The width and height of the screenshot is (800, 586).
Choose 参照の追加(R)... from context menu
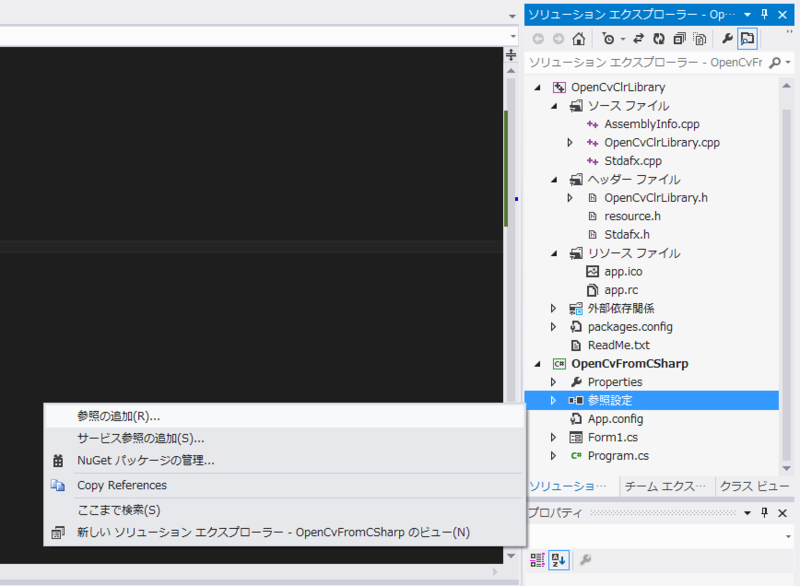[284, 416]
